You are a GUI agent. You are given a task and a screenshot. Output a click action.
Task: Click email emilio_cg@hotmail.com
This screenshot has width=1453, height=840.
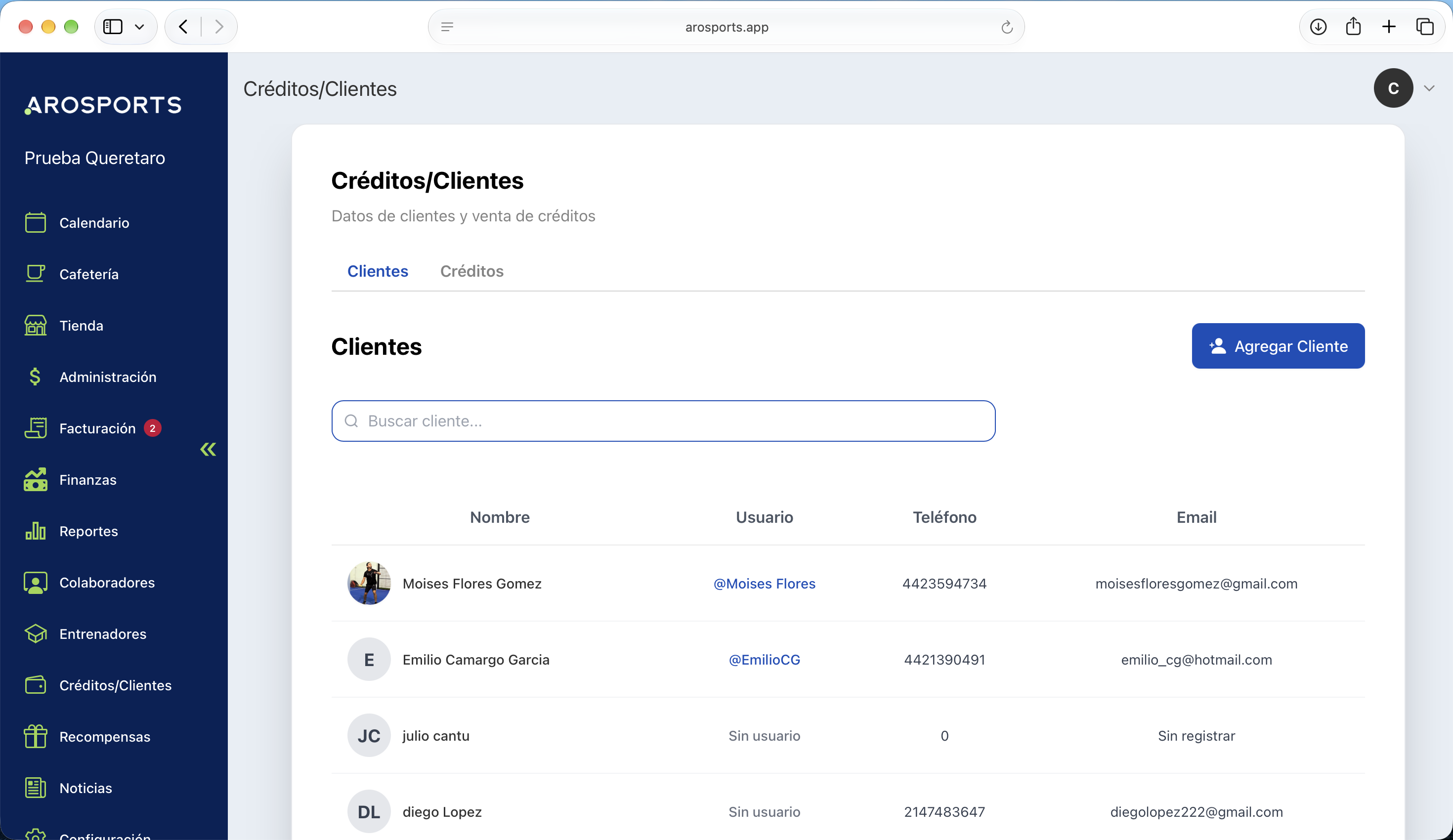[x=1197, y=660]
